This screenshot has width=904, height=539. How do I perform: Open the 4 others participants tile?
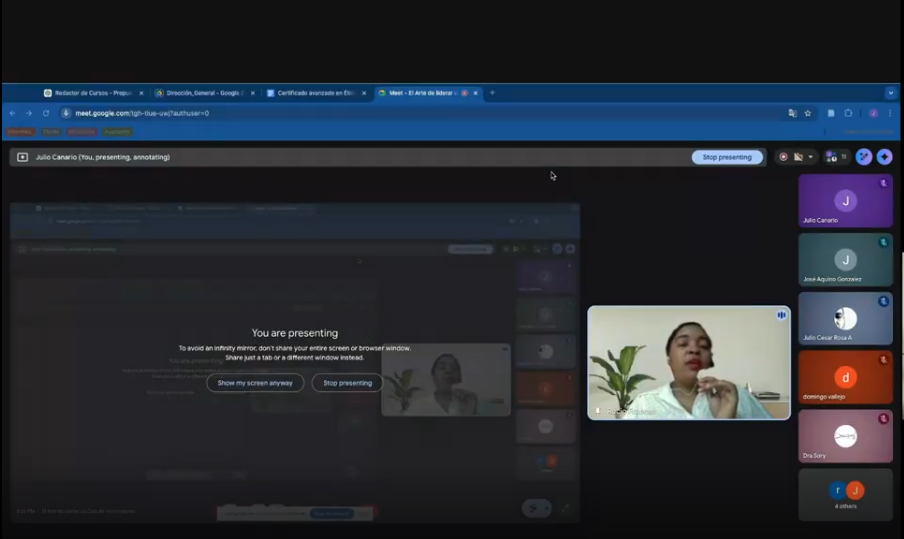[x=845, y=494]
